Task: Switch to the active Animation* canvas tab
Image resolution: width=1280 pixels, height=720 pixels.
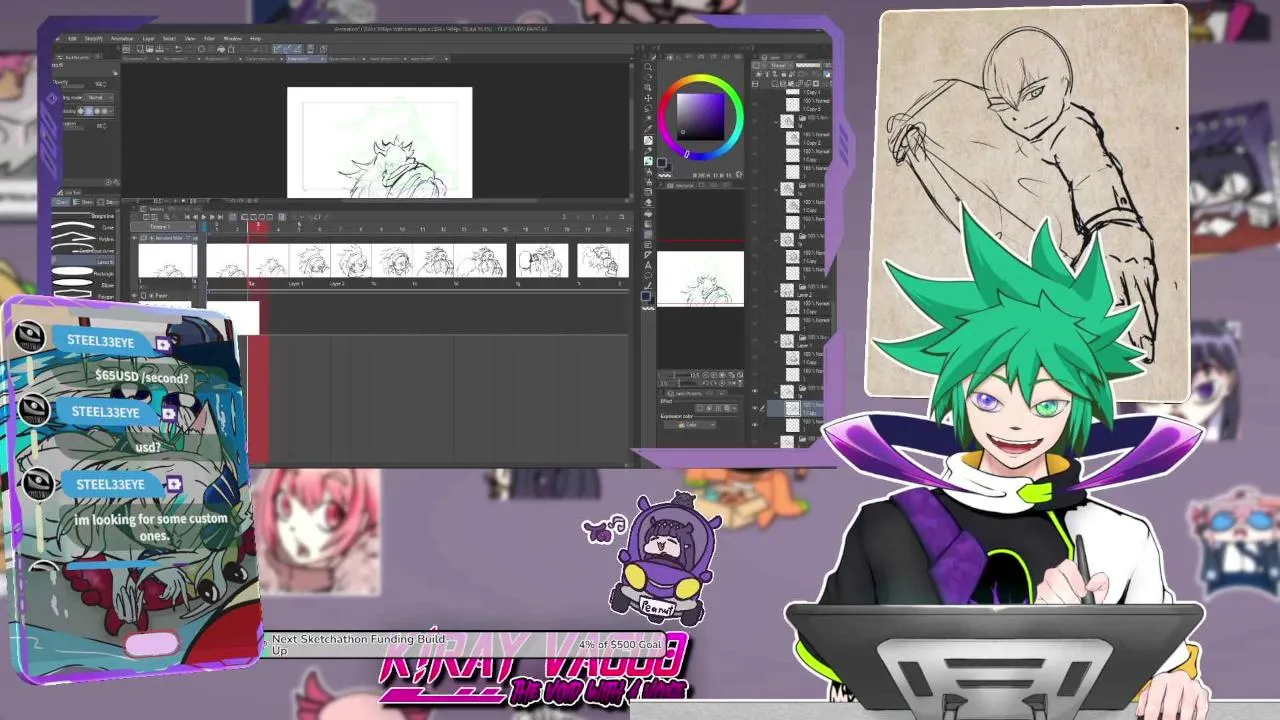Action: click(x=305, y=59)
